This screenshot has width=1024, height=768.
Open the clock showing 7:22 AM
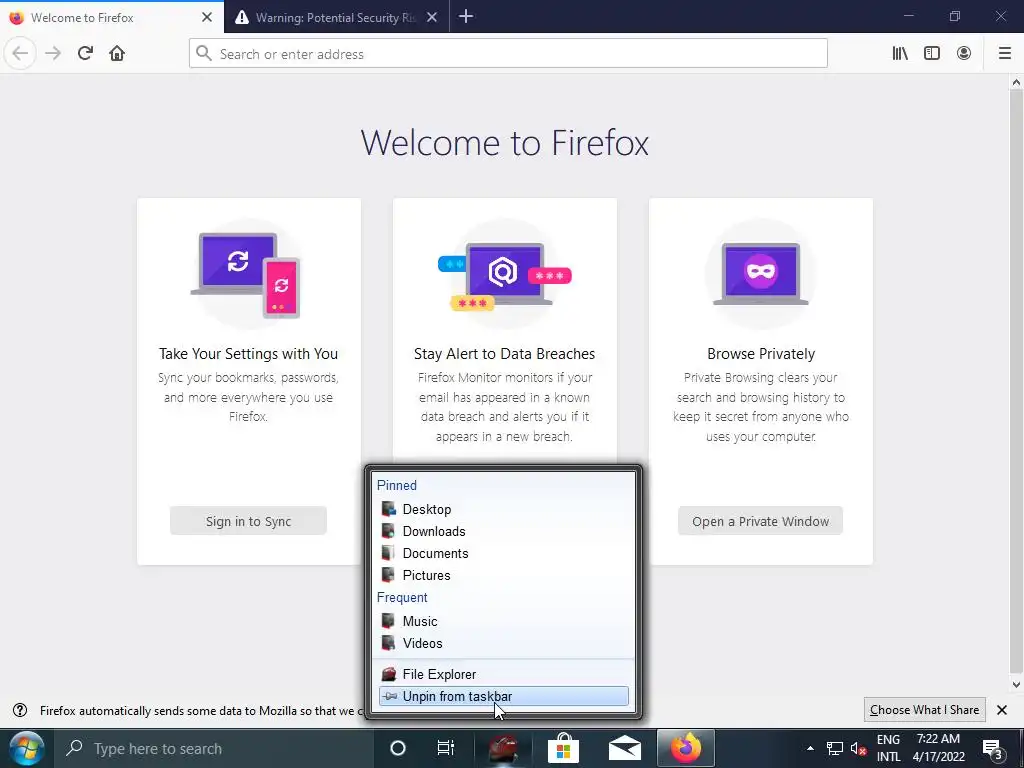tap(938, 748)
